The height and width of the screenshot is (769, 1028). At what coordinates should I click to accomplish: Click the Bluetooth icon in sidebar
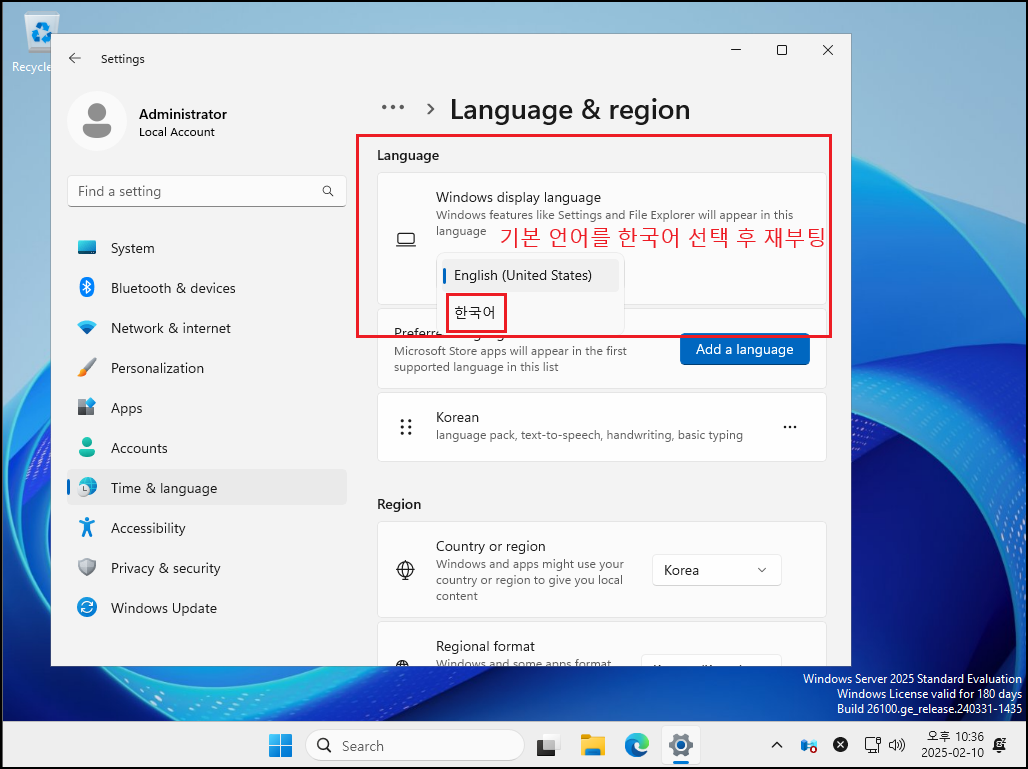tap(87, 287)
